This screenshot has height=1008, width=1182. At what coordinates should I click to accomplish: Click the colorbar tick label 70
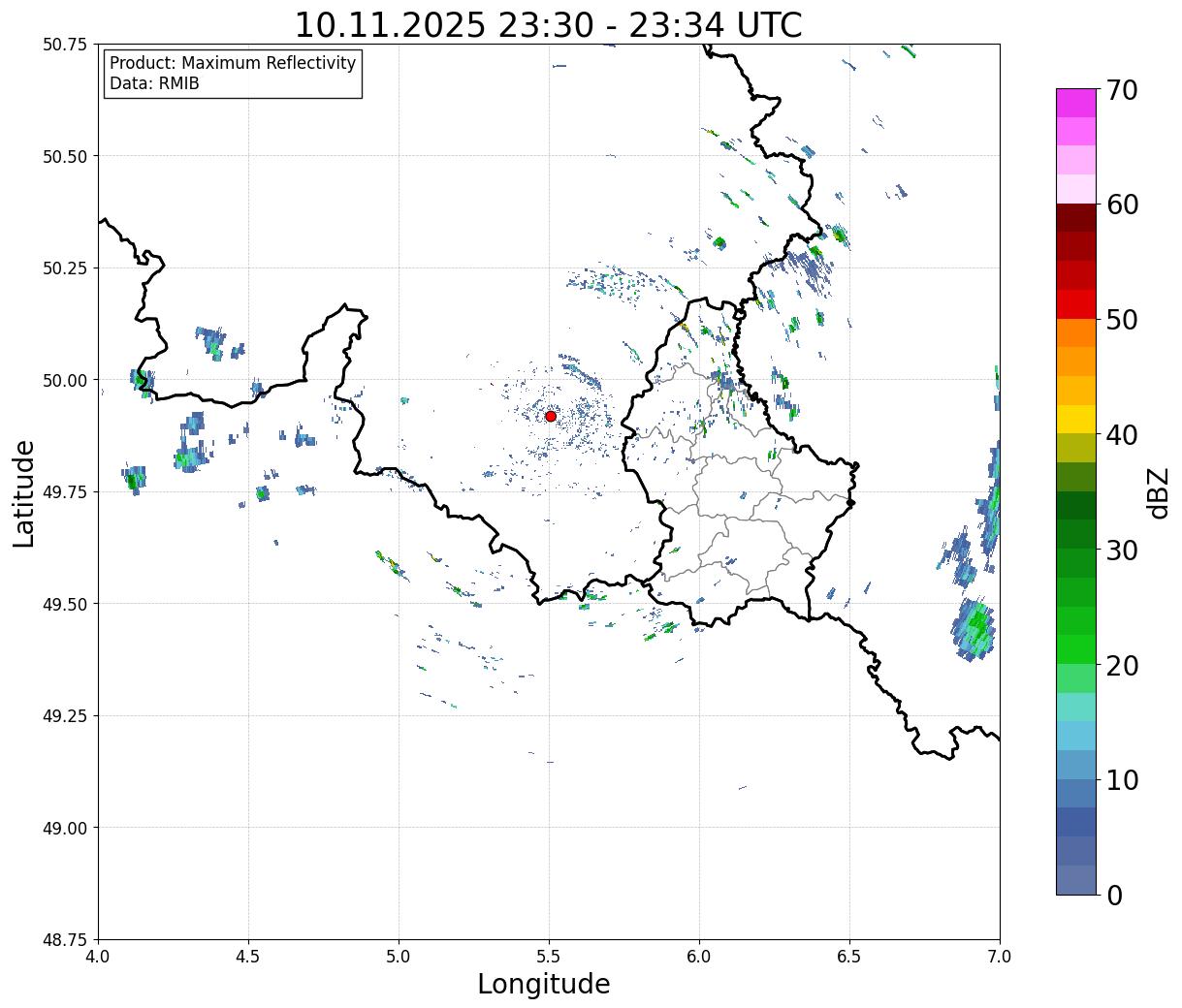click(x=1121, y=90)
